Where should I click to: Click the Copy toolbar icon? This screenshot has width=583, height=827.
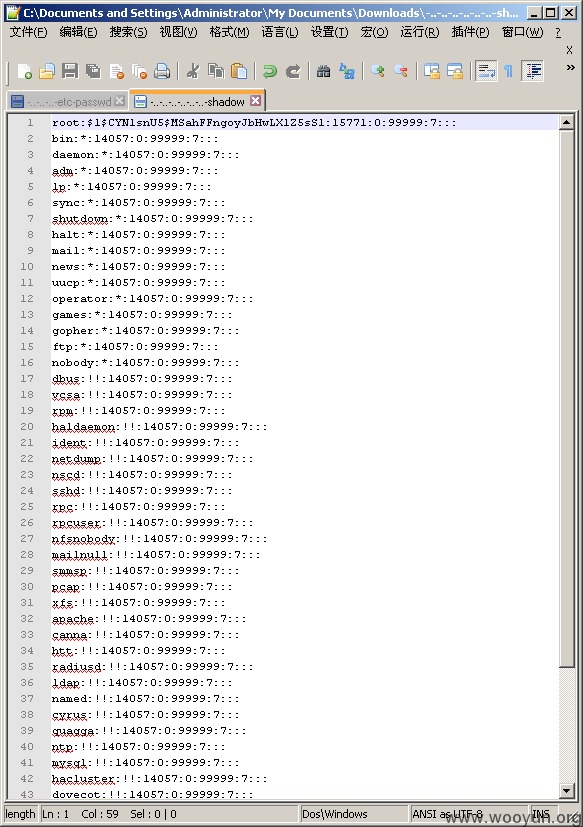[x=216, y=71]
